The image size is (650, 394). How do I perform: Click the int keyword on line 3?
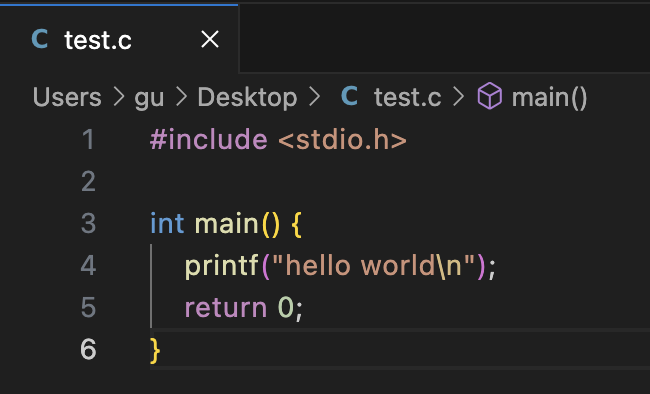click(x=167, y=223)
